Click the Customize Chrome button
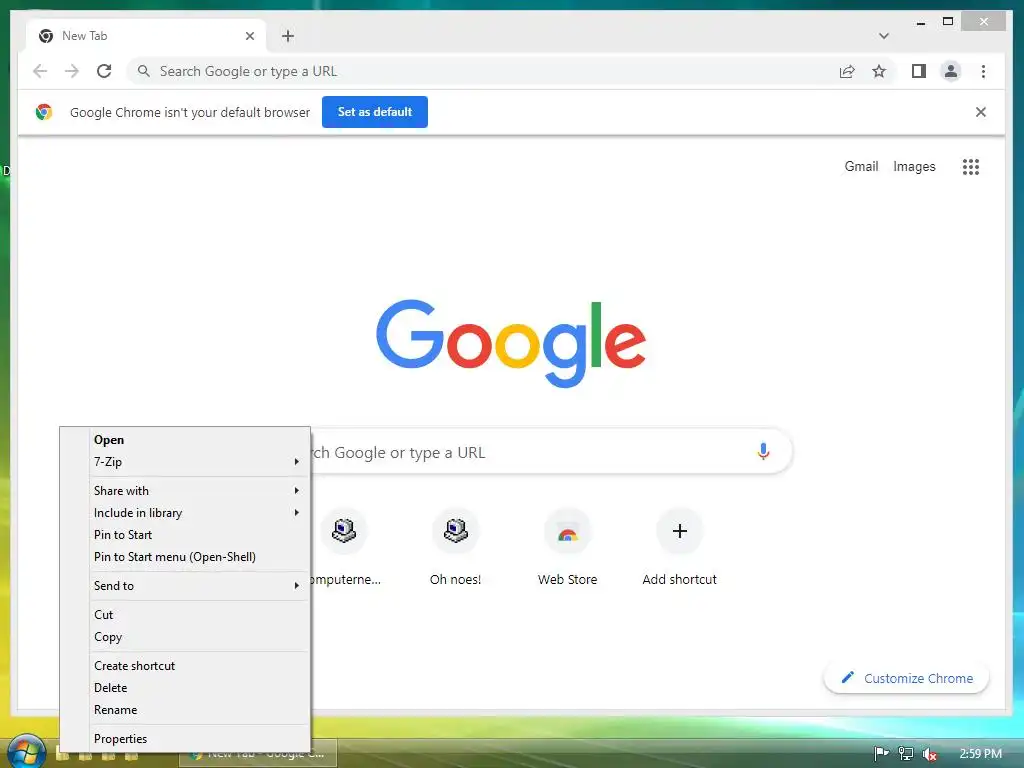Image resolution: width=1024 pixels, height=768 pixels. tap(906, 678)
